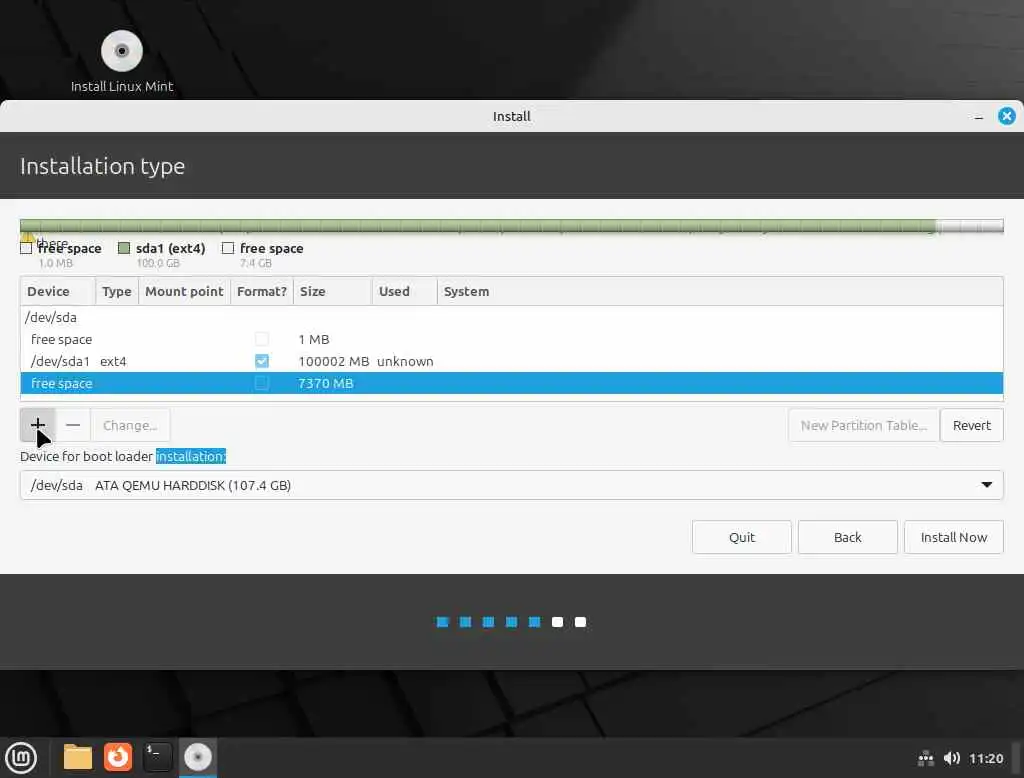Image resolution: width=1024 pixels, height=778 pixels.
Task: Toggle Format checkbox on 7370 MB free space row
Action: tap(262, 383)
